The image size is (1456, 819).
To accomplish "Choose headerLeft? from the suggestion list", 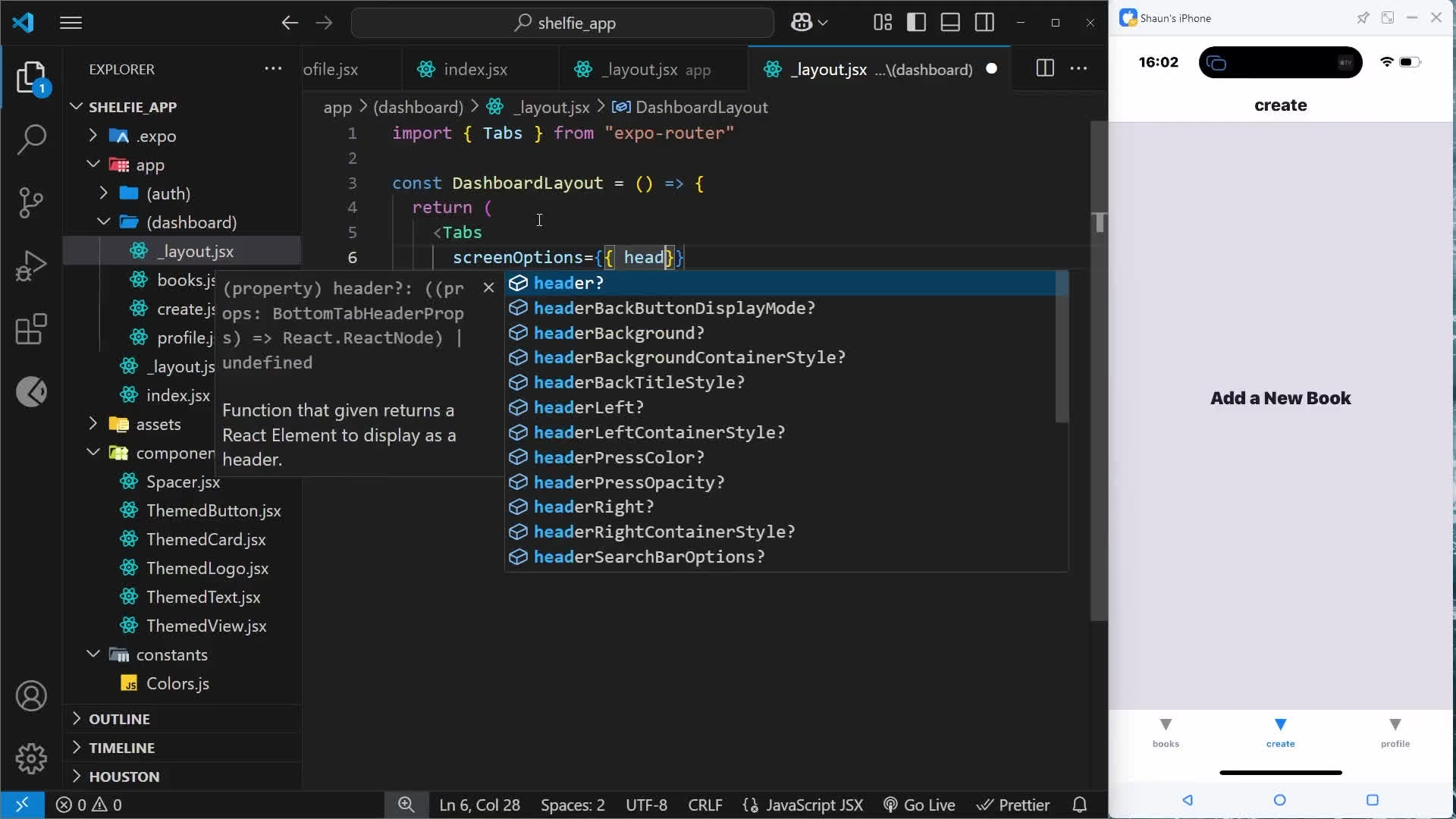I will point(588,407).
